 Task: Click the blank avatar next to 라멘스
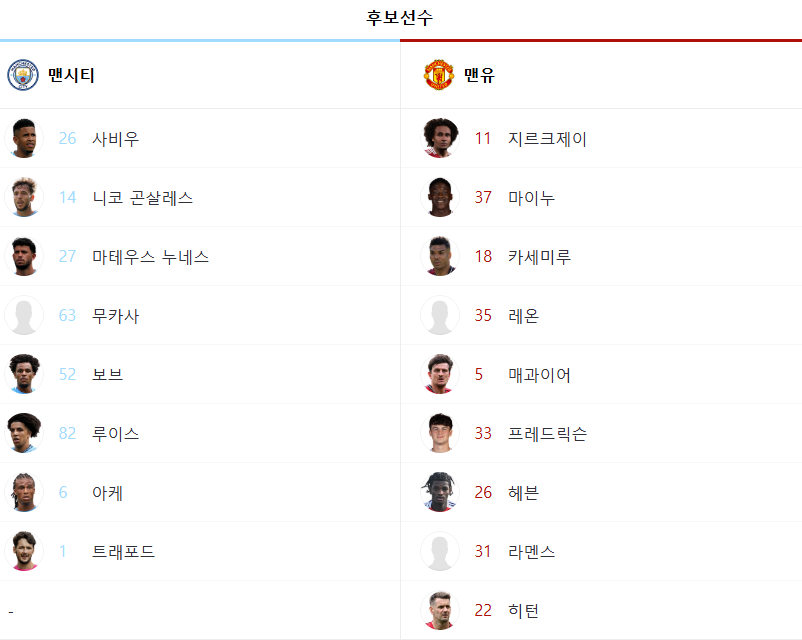point(440,551)
